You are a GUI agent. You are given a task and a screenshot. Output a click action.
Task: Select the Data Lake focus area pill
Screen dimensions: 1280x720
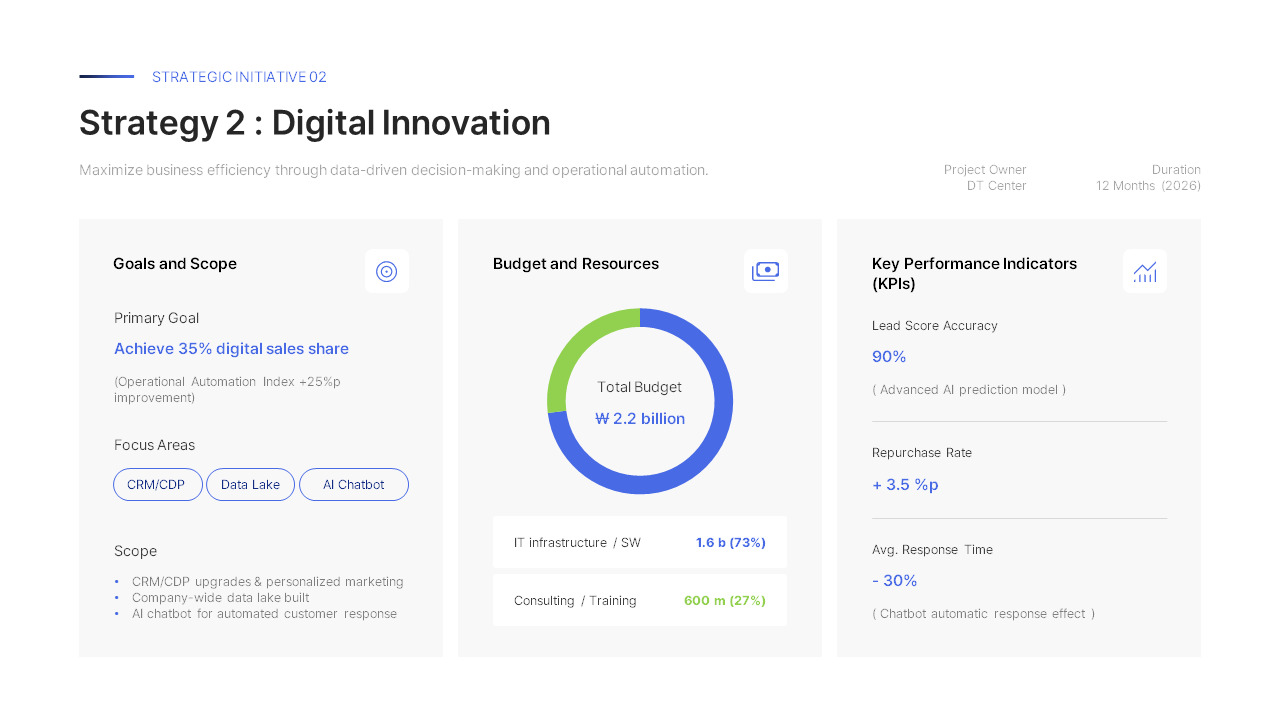coord(250,484)
